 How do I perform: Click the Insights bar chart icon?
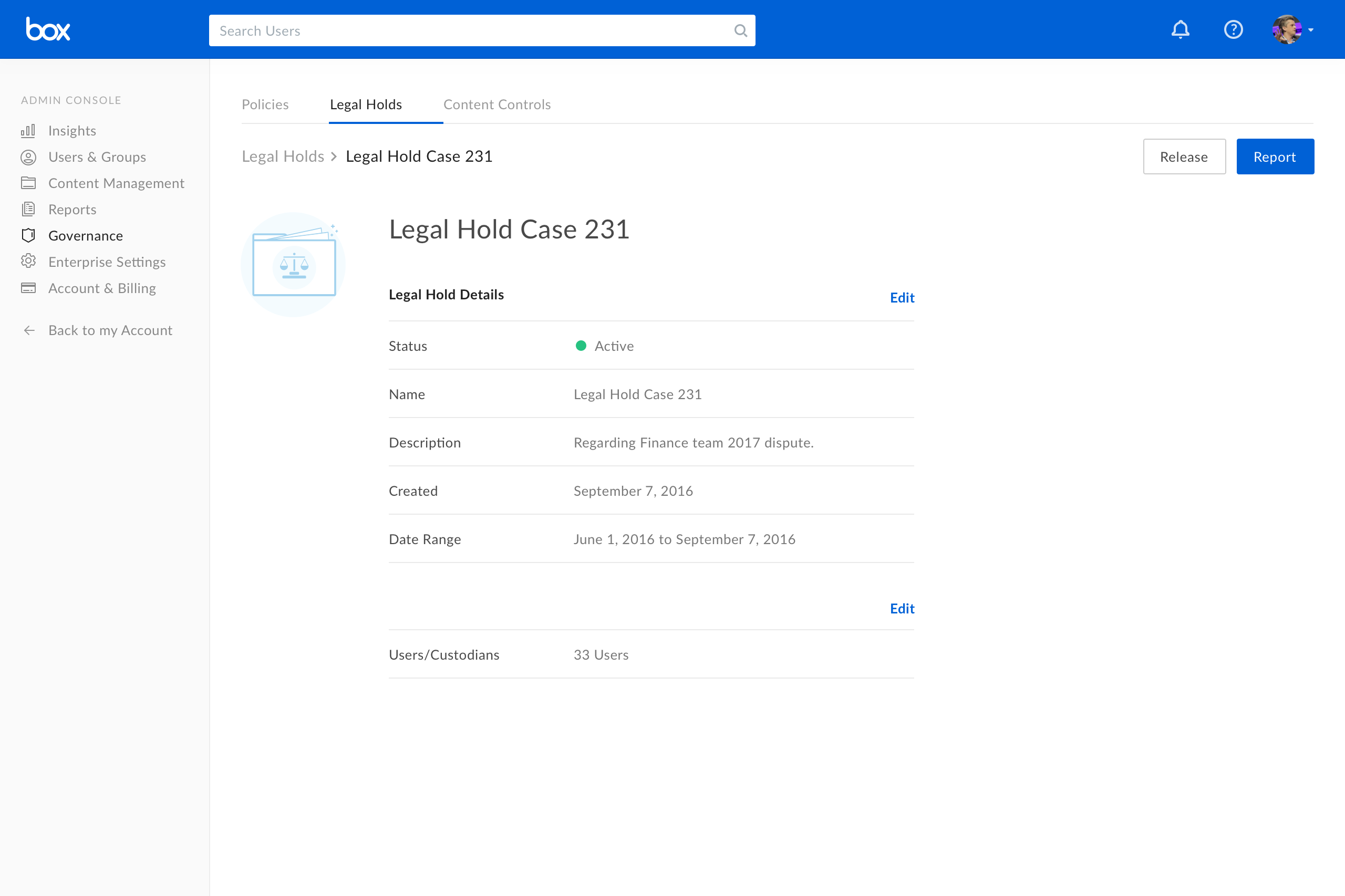pyautogui.click(x=28, y=131)
